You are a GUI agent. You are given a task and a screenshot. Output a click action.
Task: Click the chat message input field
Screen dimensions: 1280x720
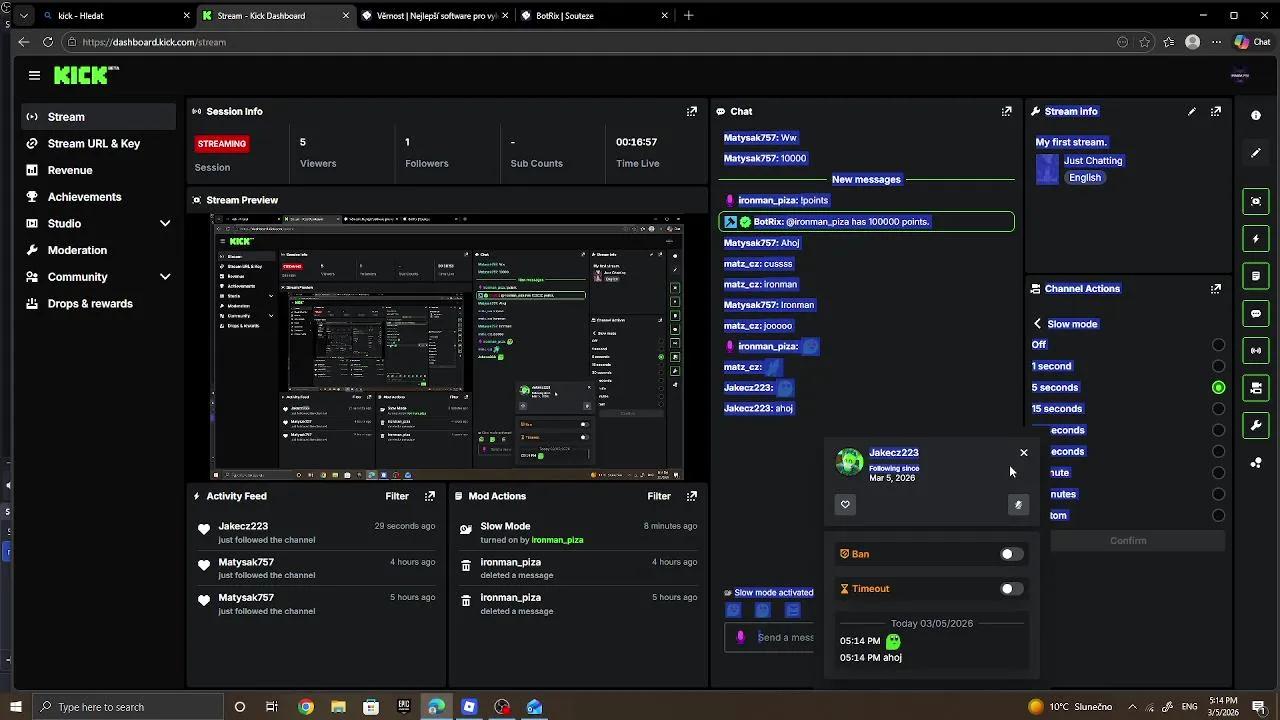pyautogui.click(x=771, y=637)
